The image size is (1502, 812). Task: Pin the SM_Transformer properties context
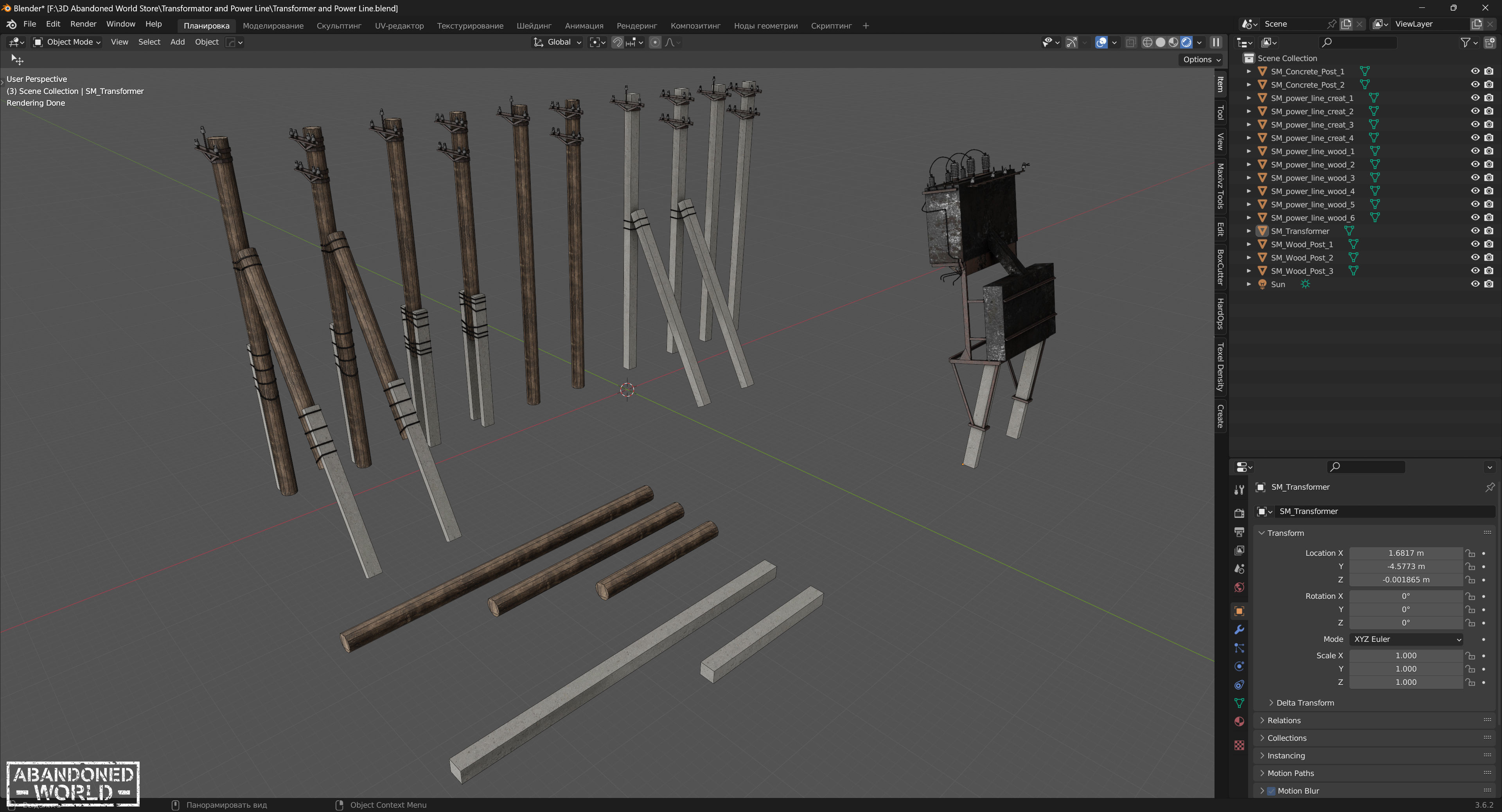(x=1490, y=487)
